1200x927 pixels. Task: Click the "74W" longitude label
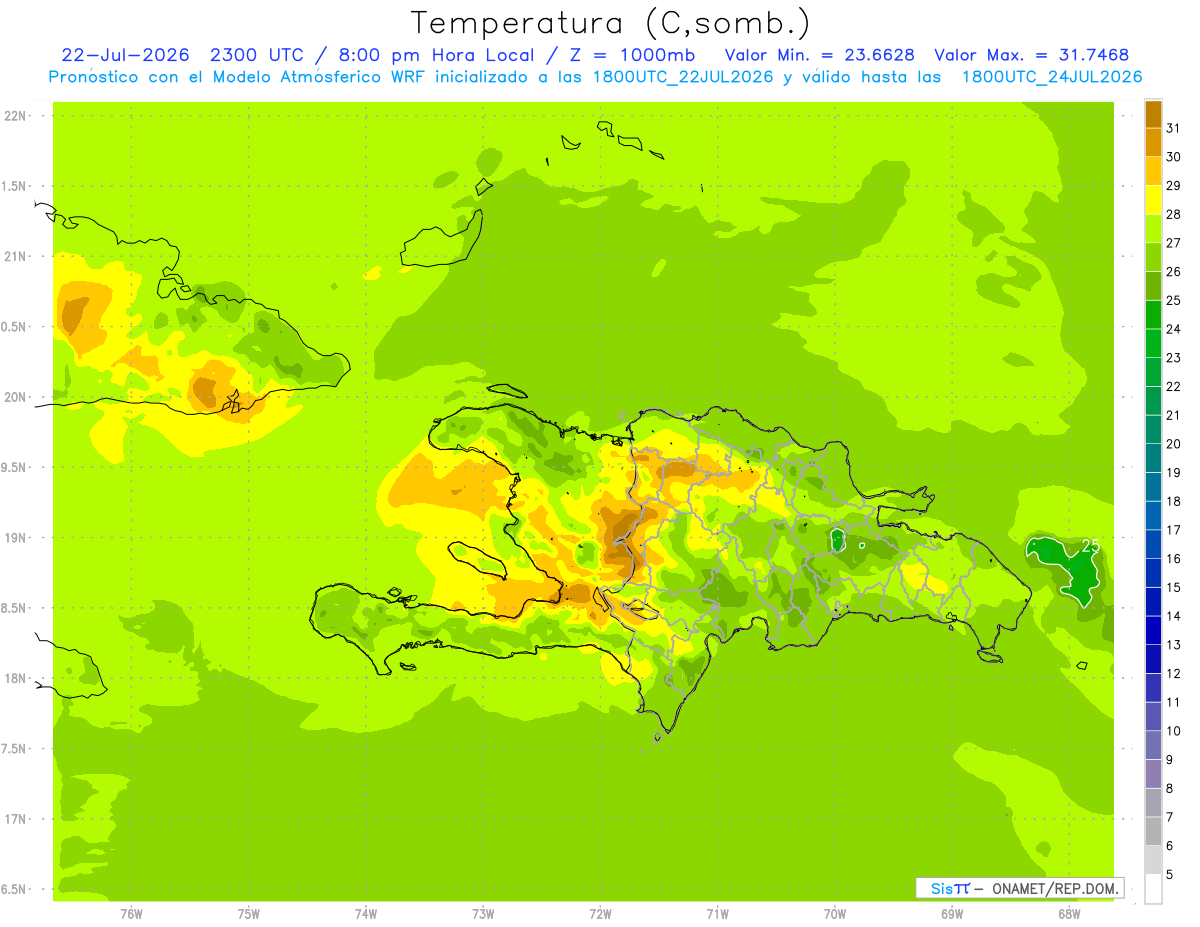pos(366,914)
